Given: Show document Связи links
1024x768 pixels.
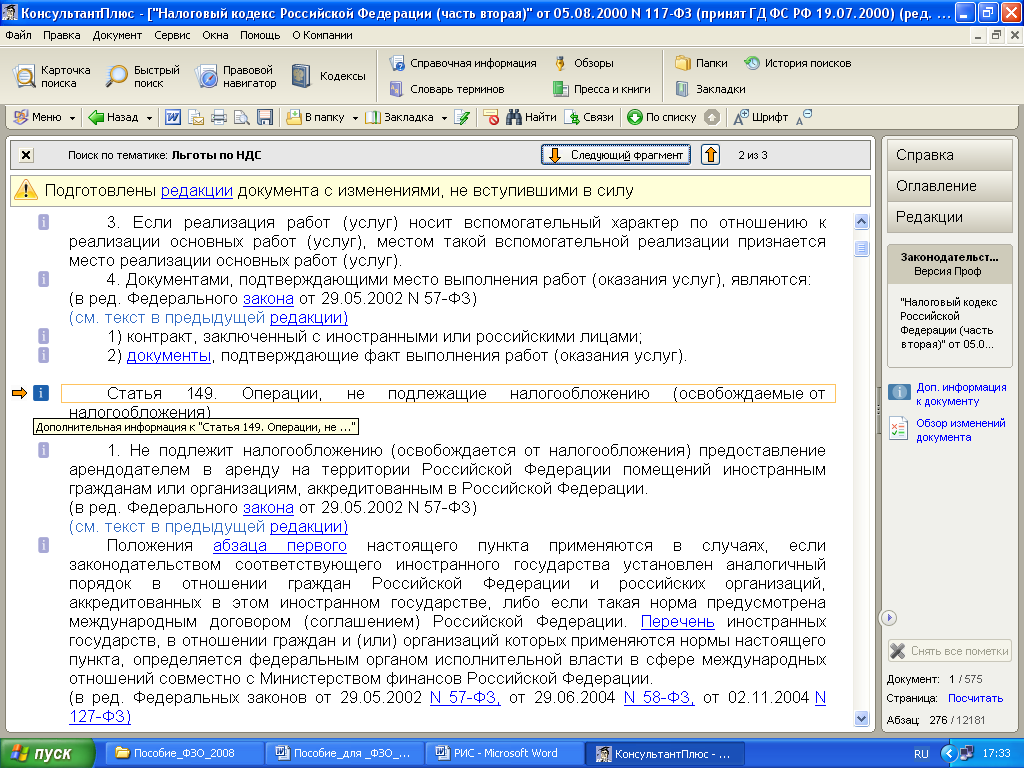Looking at the screenshot, I should 588,118.
